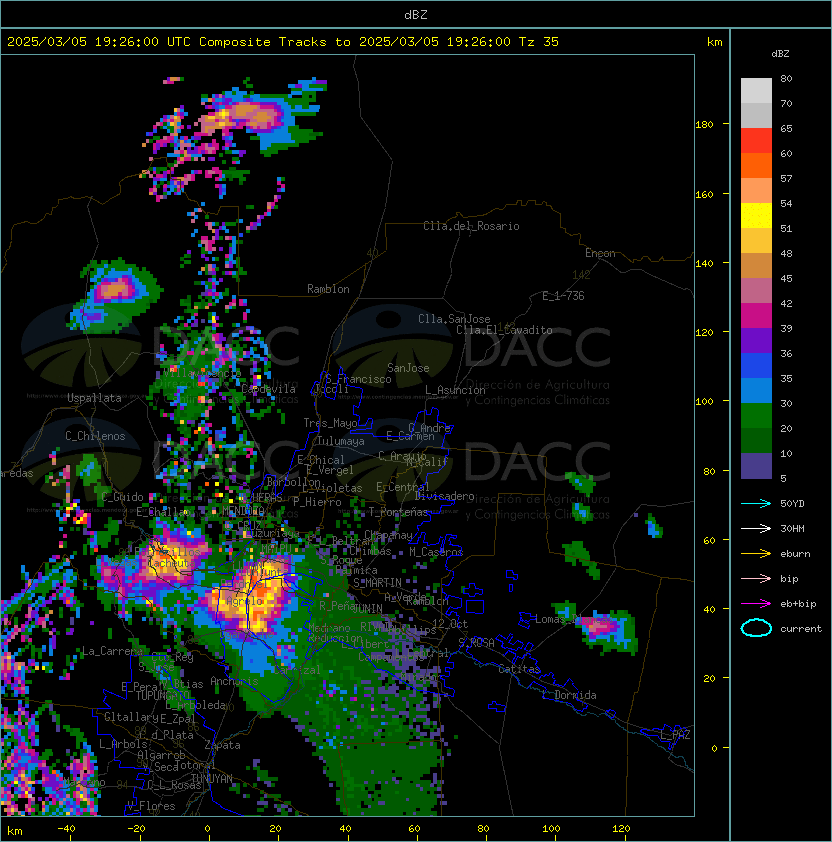The width and height of the screenshot is (832, 842).
Task: Click the 'La_Carrera' place label
Action: (112, 651)
